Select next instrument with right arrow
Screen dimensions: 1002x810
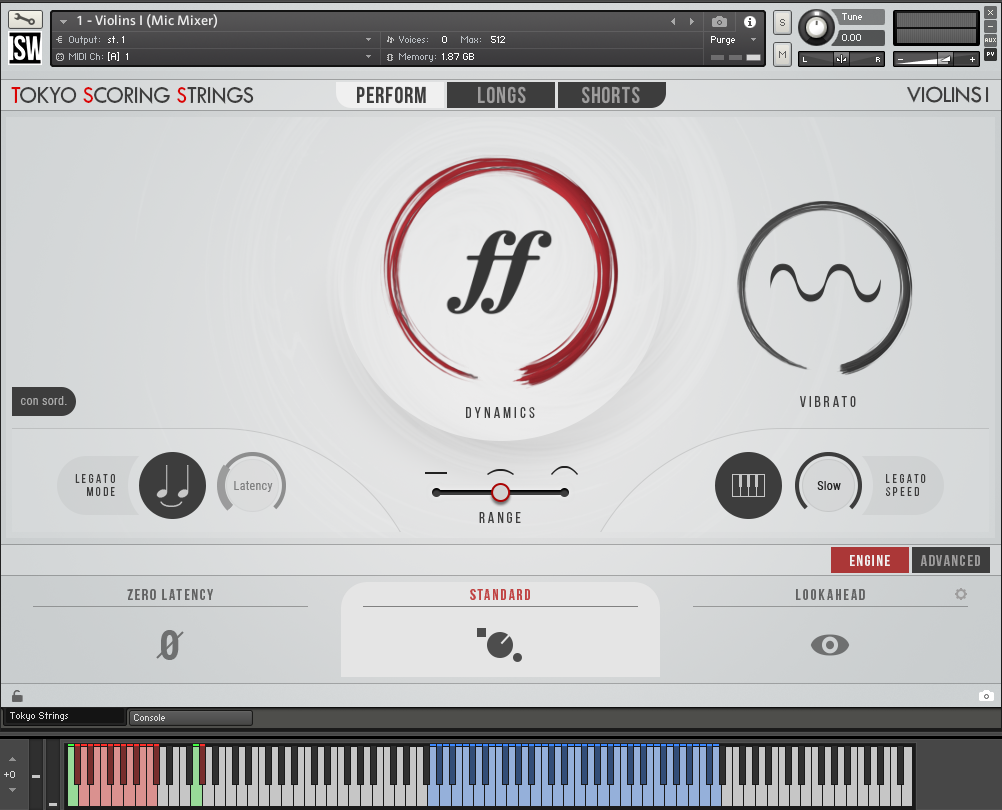tap(691, 22)
